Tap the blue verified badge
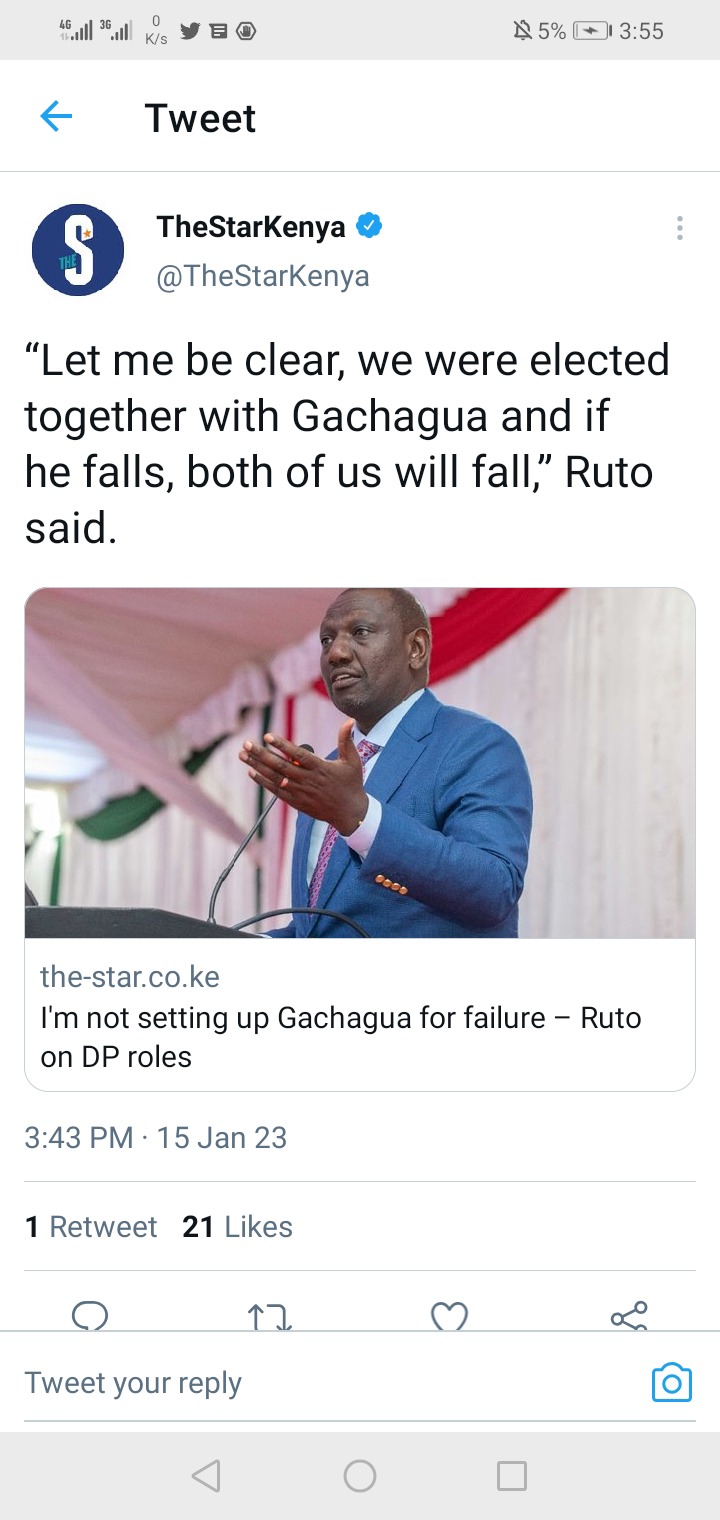This screenshot has height=1520, width=720. point(369,227)
